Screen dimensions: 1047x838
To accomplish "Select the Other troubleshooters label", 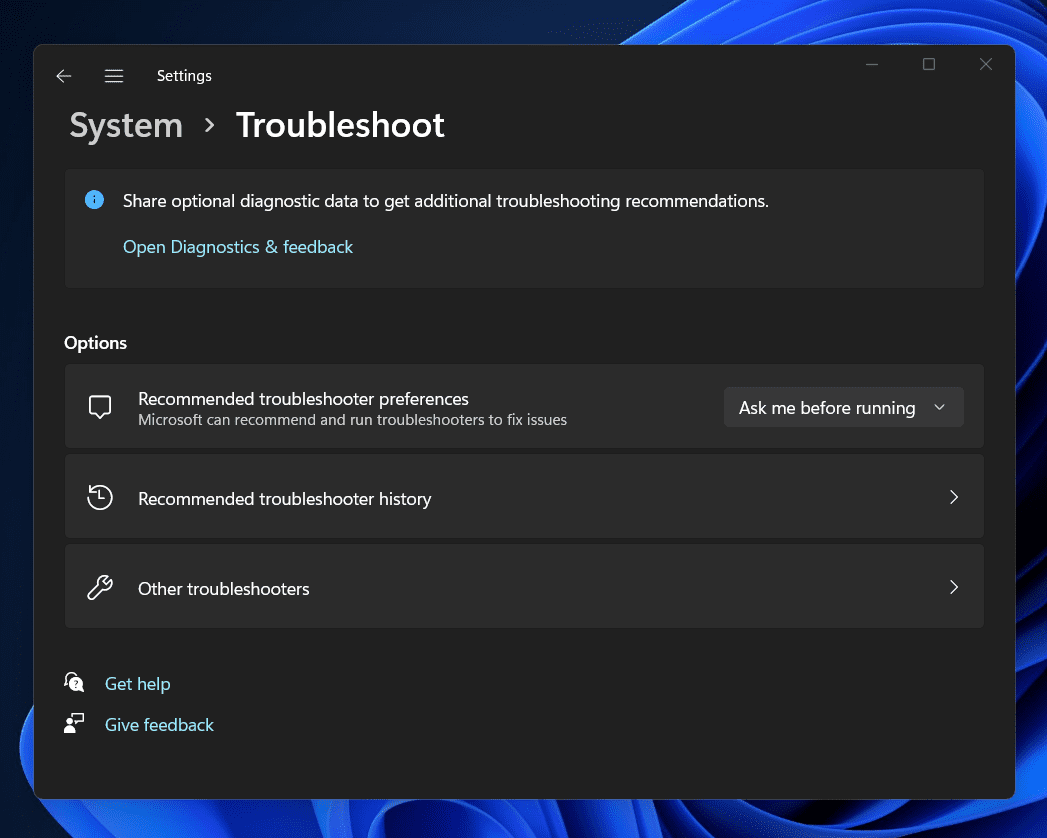I will click(224, 589).
